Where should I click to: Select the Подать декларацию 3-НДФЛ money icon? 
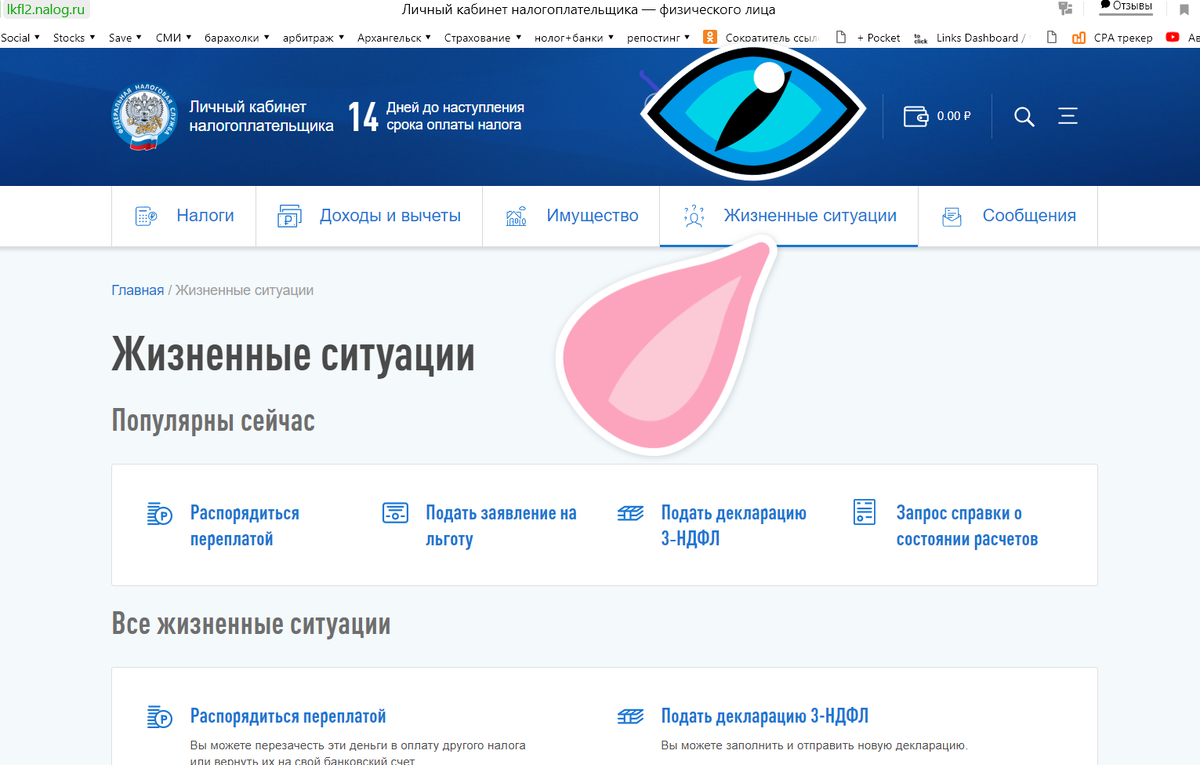pos(630,512)
